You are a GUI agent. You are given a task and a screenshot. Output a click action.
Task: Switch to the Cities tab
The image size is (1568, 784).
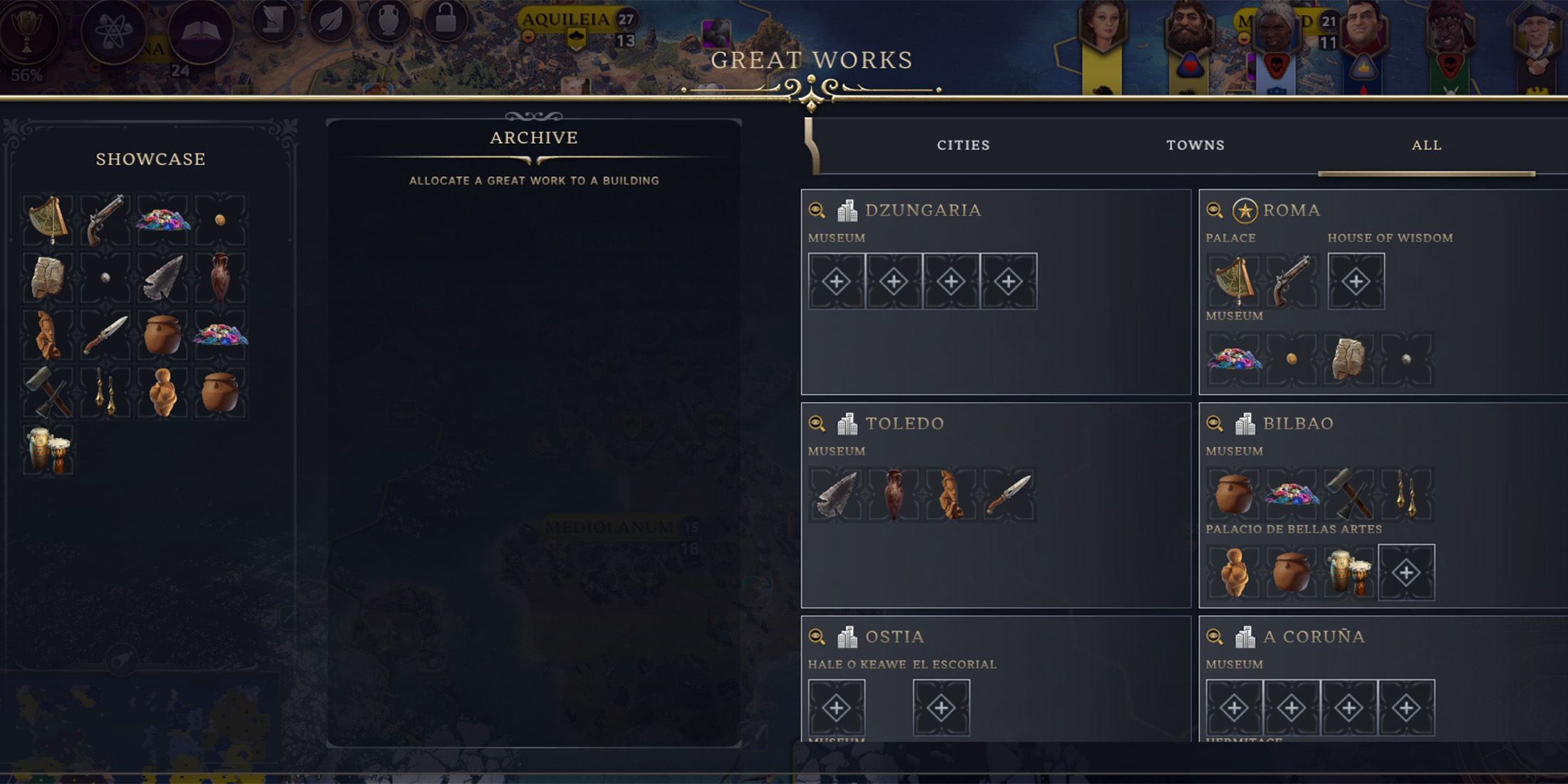click(x=963, y=145)
